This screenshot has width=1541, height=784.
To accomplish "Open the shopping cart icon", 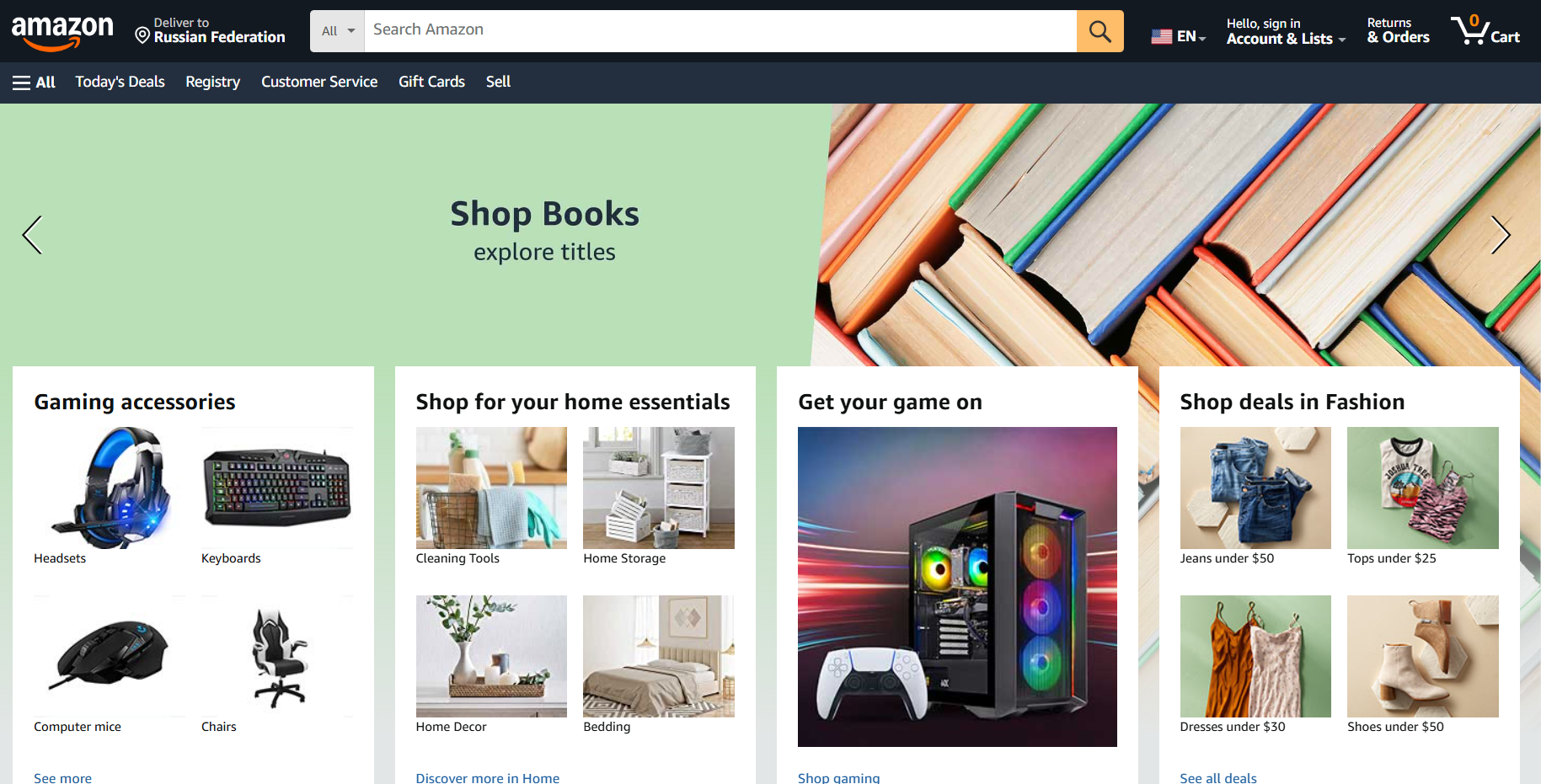I will point(1485,31).
